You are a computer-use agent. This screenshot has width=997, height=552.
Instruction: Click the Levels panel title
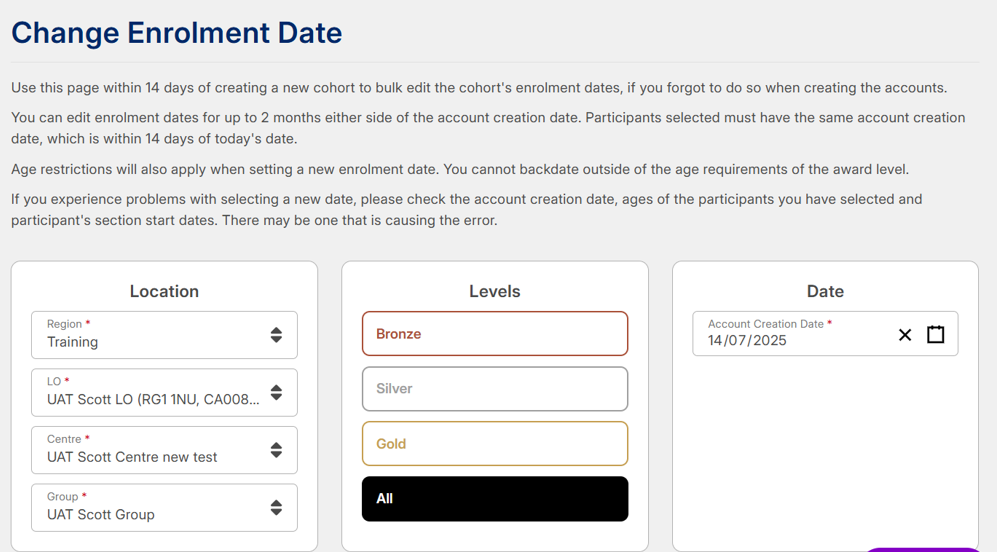tap(495, 291)
